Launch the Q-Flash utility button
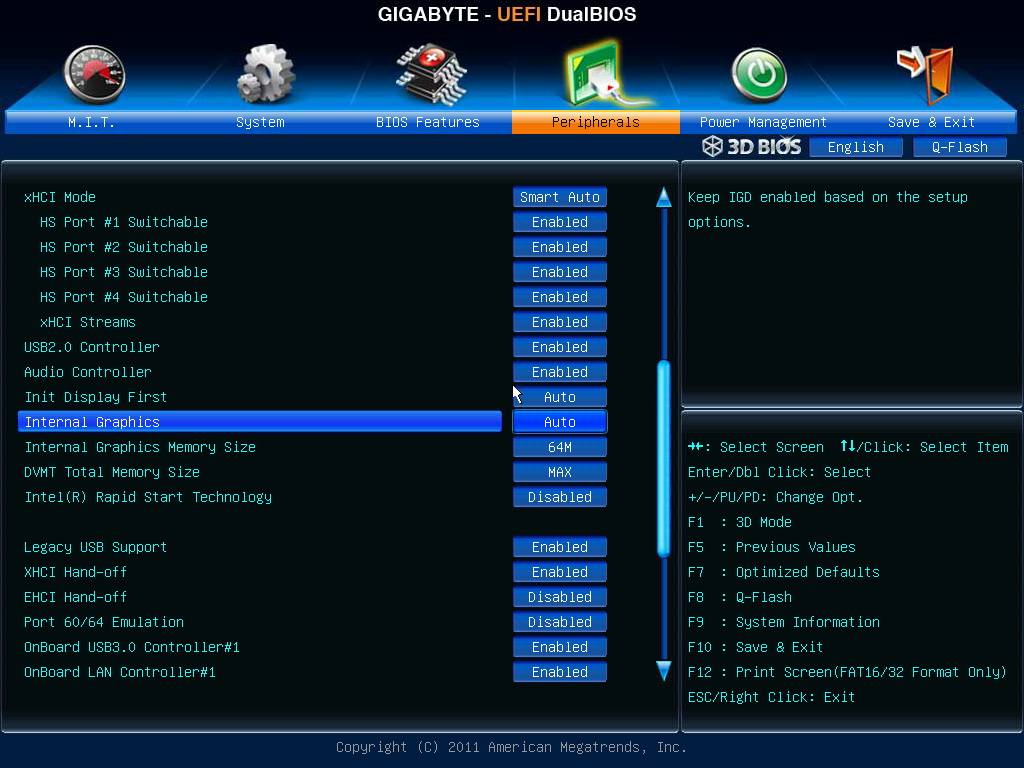 [x=959, y=147]
